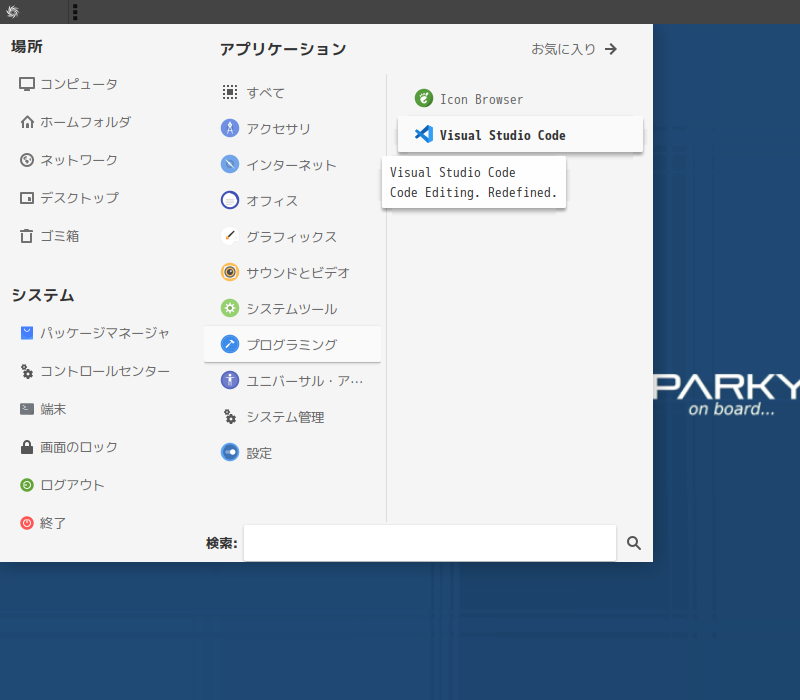Click the Package Manager blue icon
The height and width of the screenshot is (700, 800).
pyautogui.click(x=27, y=333)
